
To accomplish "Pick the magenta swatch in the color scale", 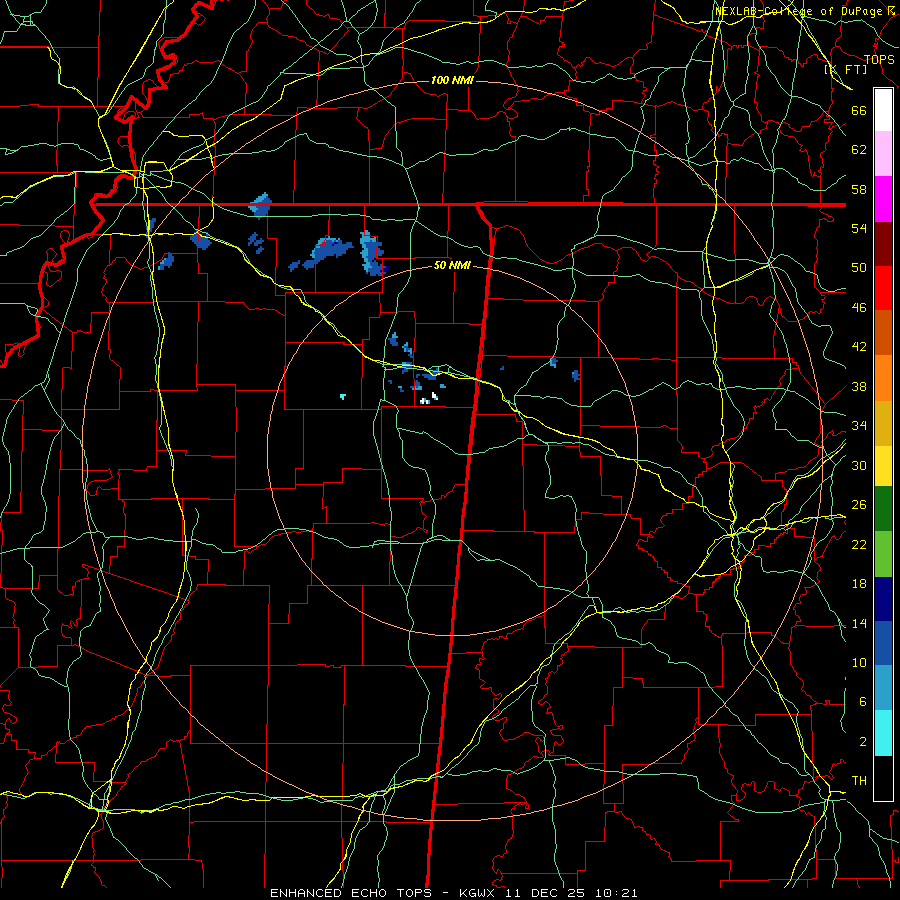I will click(x=883, y=199).
